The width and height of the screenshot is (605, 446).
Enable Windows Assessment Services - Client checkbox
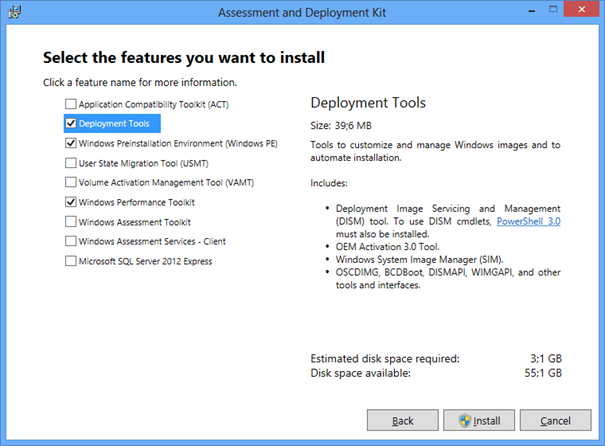71,241
